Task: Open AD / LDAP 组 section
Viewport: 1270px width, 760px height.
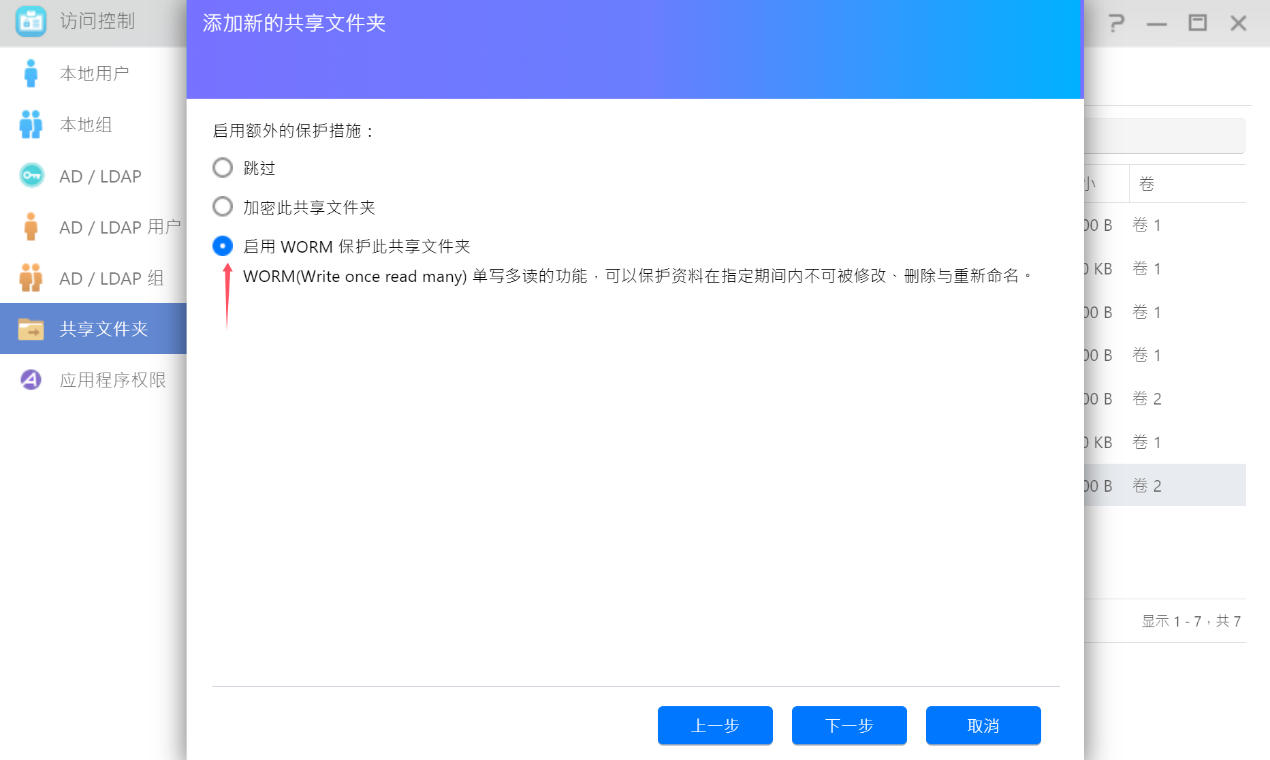Action: pyautogui.click(x=93, y=278)
